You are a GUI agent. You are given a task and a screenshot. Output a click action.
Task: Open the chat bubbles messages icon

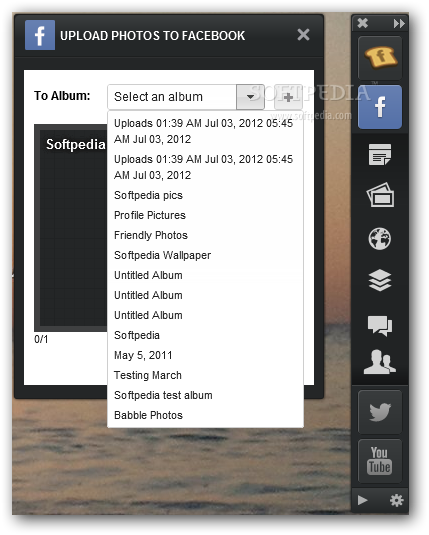pos(380,326)
